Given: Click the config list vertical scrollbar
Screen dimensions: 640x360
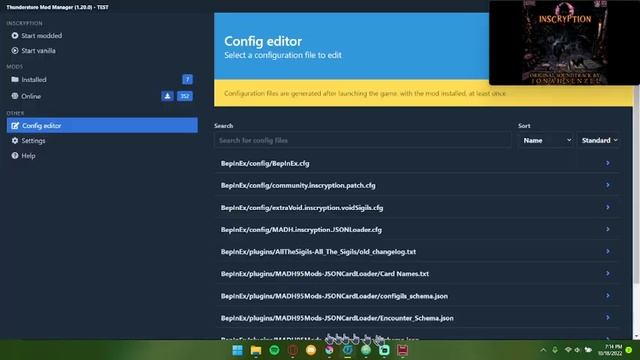Looking at the screenshot, I should point(636,184).
